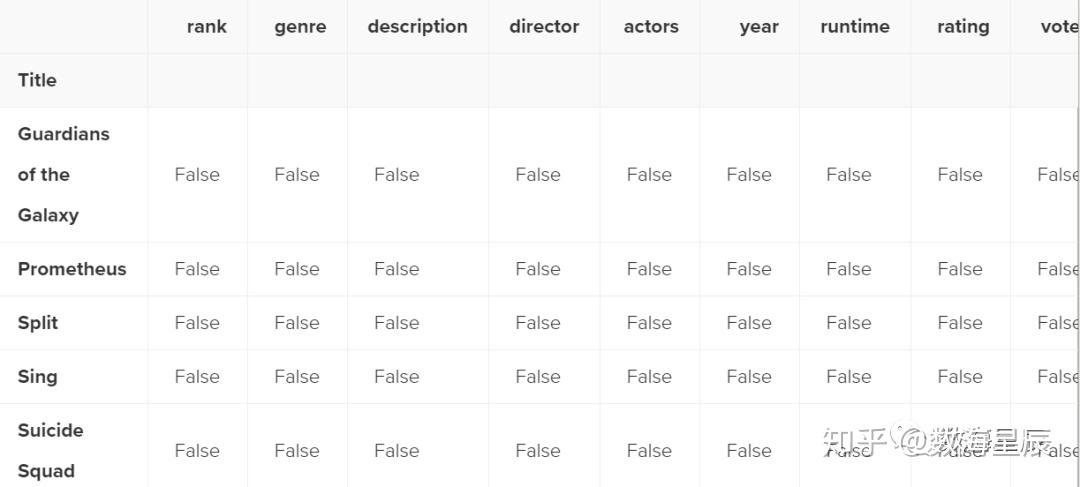Select the Guardians of the Galaxy row label
Viewport: 1080px width, 487px height.
(63, 174)
